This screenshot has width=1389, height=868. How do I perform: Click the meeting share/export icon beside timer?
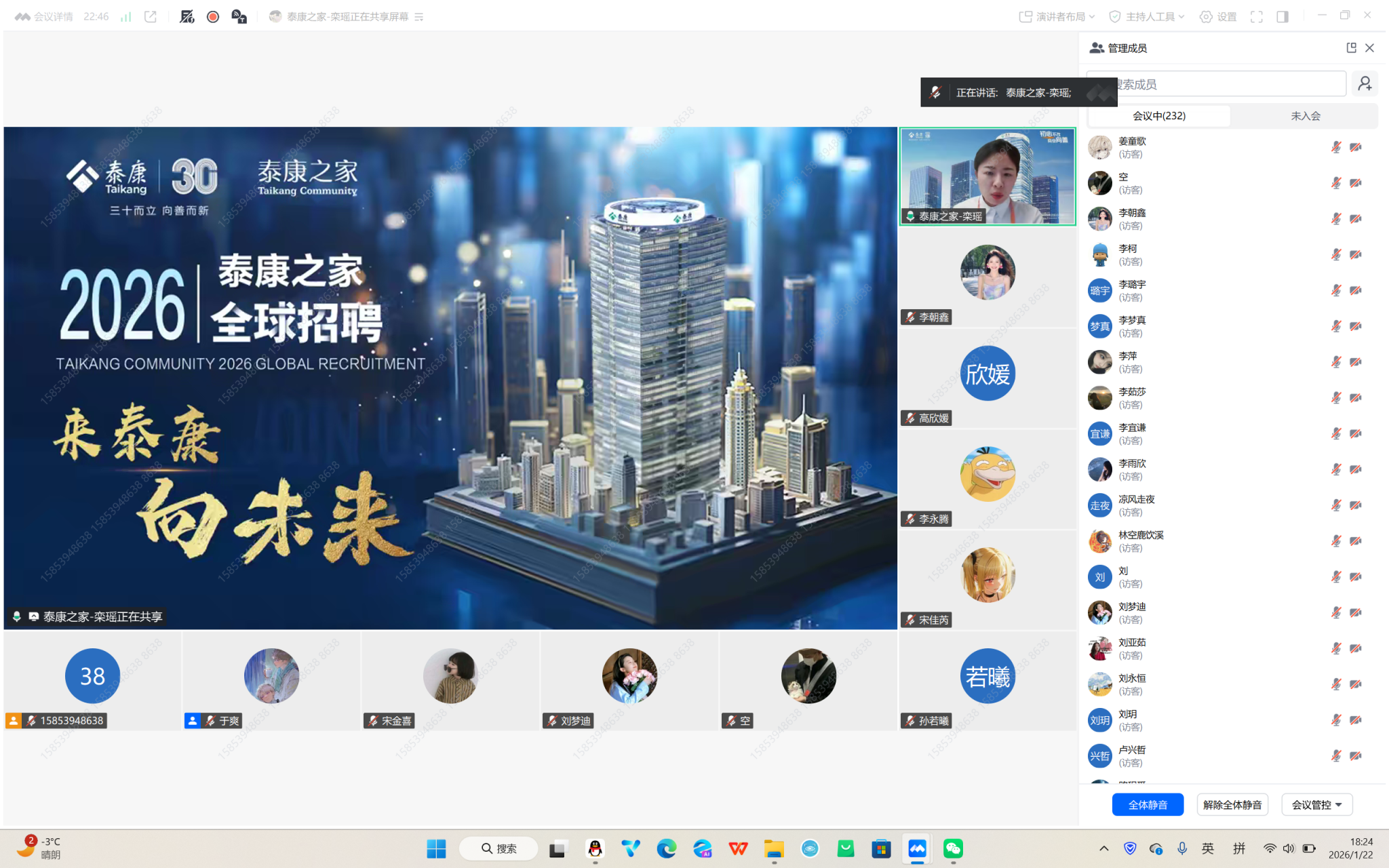(x=151, y=17)
